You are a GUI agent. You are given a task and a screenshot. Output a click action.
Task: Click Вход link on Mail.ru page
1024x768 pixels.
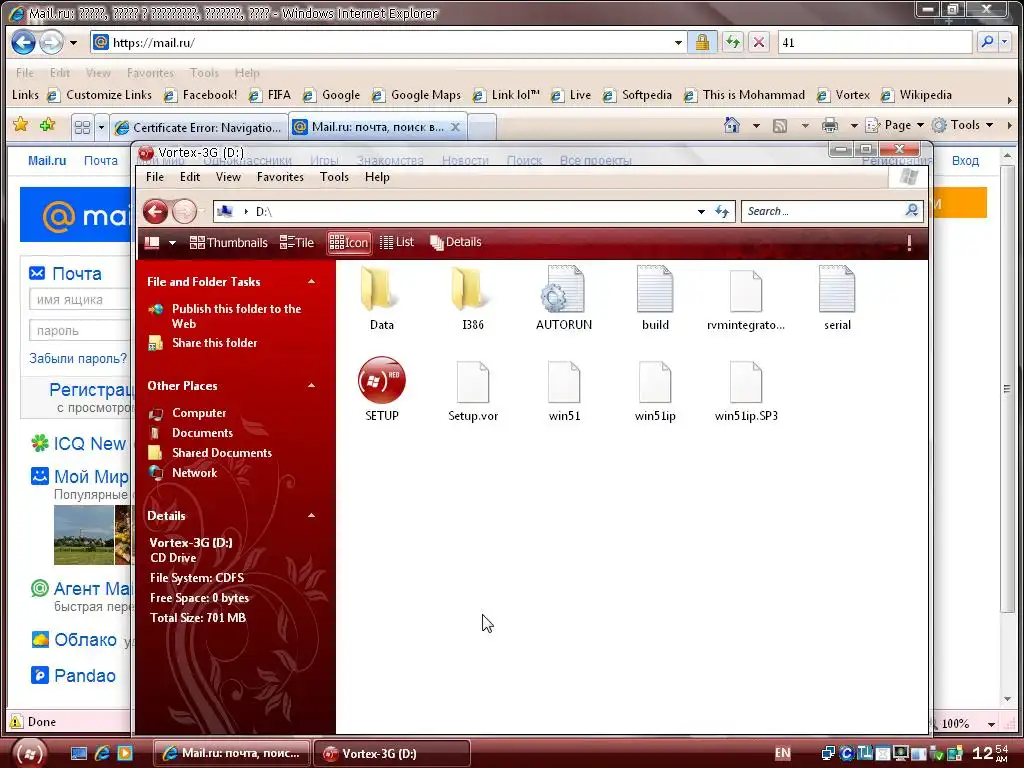point(965,161)
